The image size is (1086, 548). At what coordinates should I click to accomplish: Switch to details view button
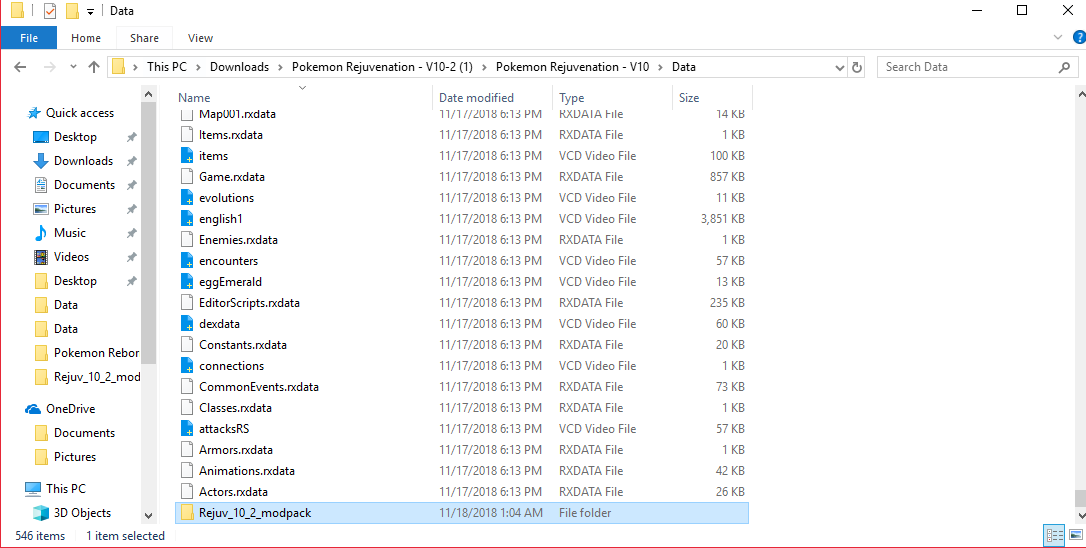pyautogui.click(x=1054, y=536)
